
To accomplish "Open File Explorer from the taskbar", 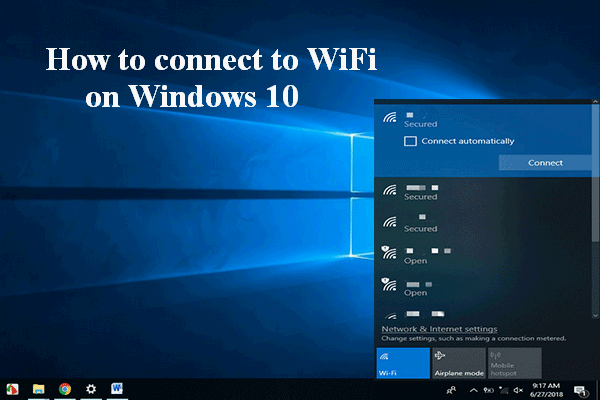I will (39, 389).
